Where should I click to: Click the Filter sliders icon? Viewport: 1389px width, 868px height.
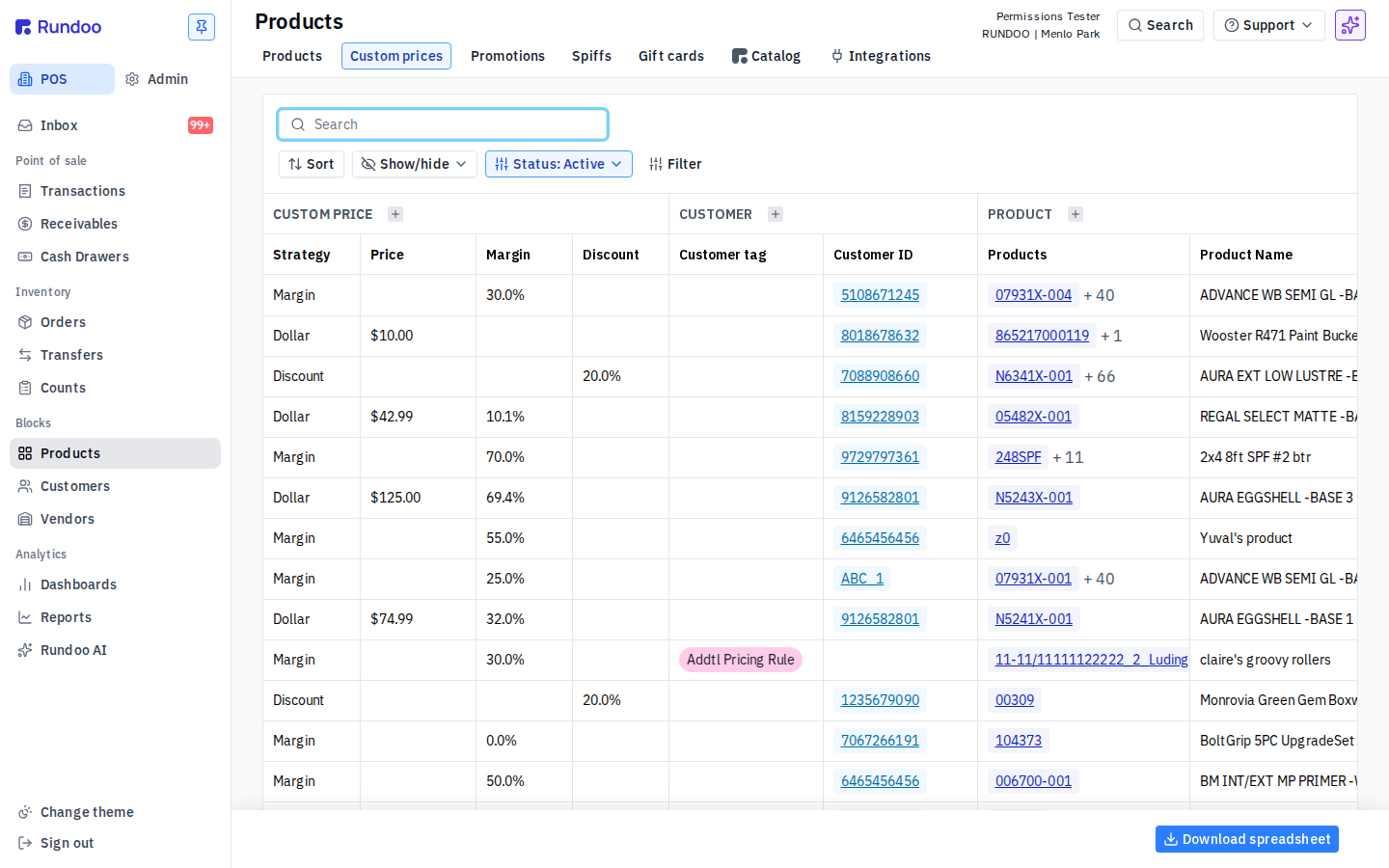click(x=656, y=164)
